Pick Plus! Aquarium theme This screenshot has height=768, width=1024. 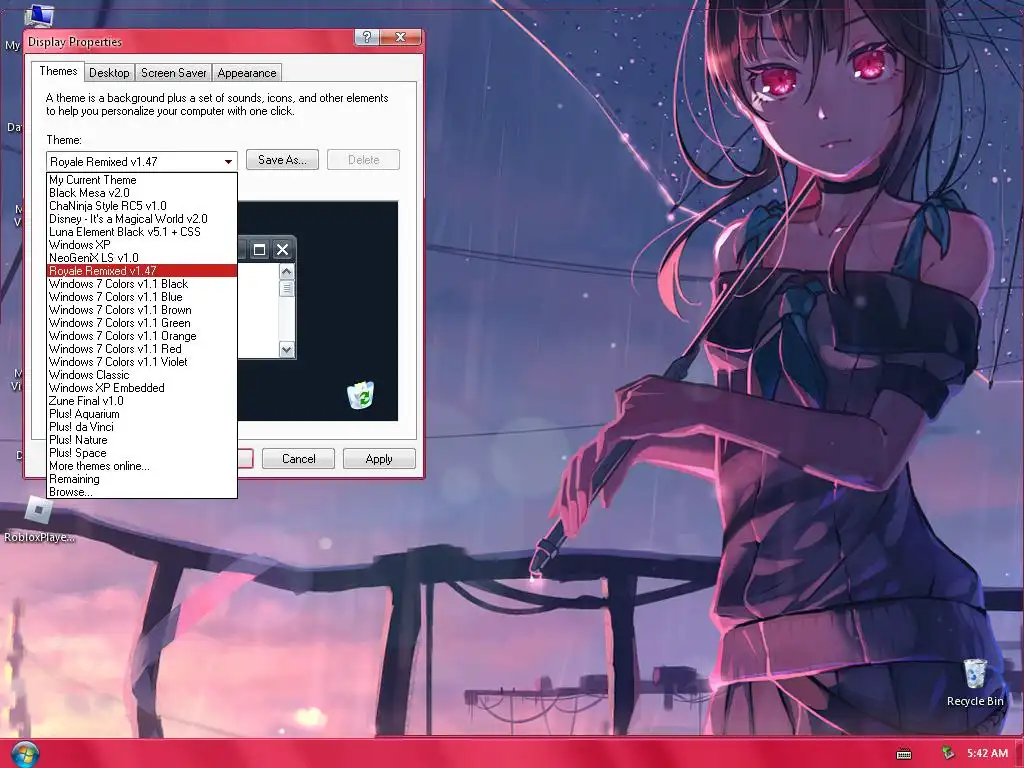[x=142, y=414]
